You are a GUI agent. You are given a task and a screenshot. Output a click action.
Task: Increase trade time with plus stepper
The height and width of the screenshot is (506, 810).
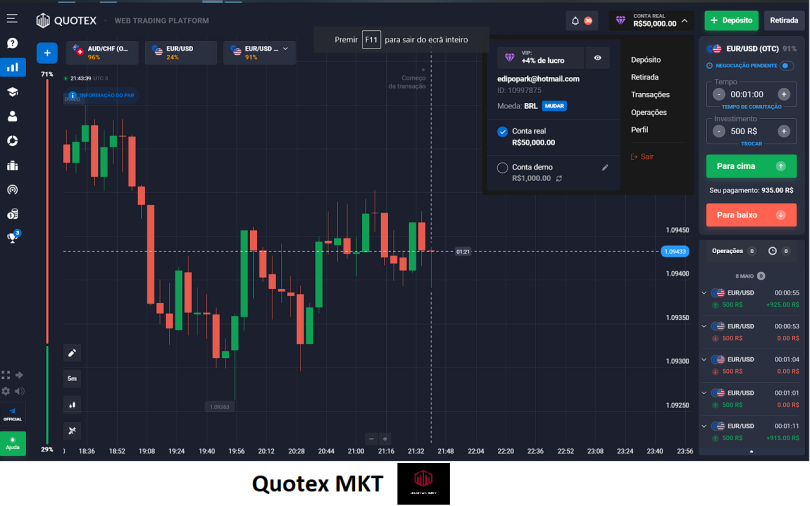pyautogui.click(x=784, y=94)
